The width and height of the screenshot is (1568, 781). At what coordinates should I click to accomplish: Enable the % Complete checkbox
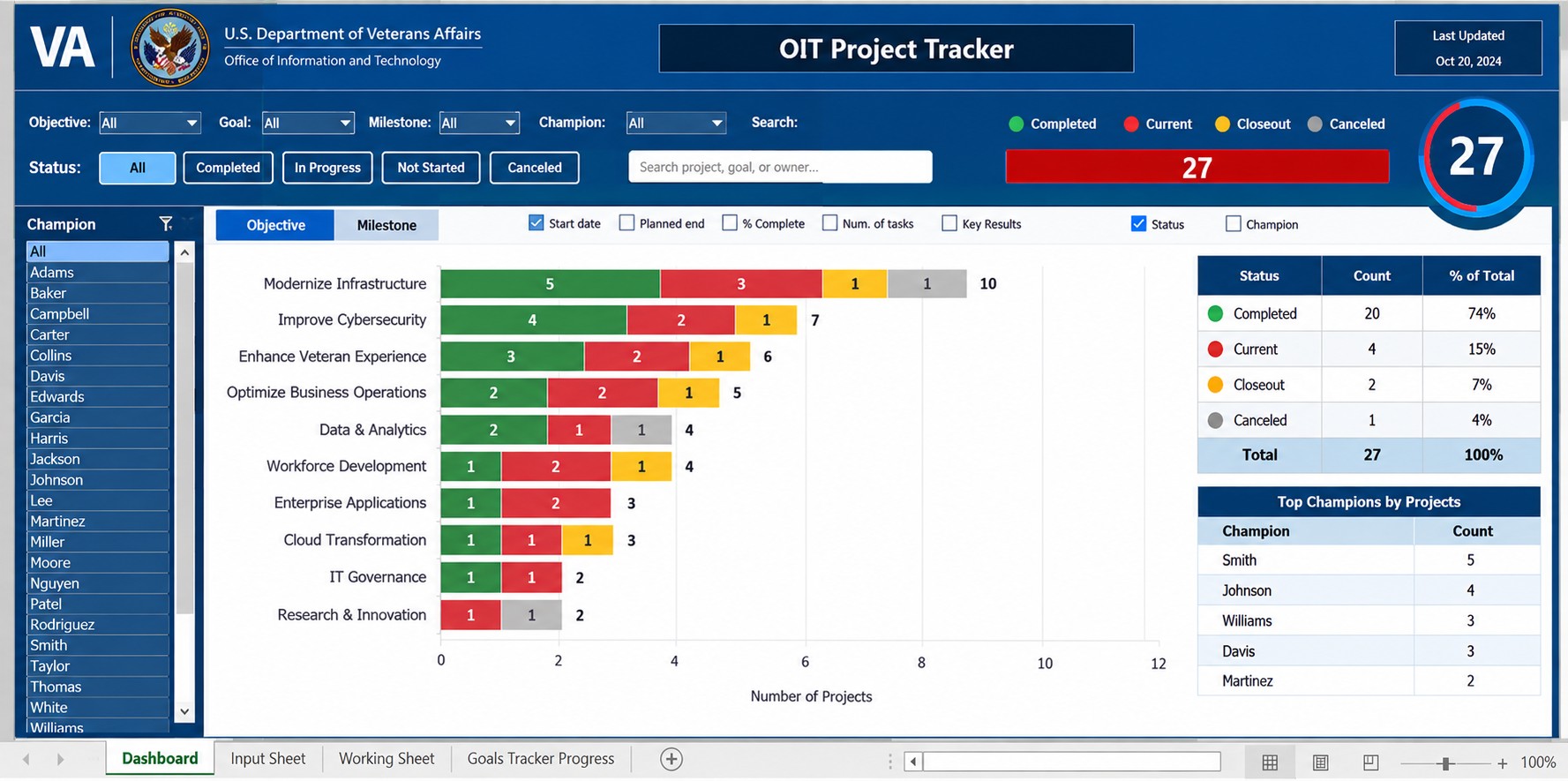(x=730, y=223)
